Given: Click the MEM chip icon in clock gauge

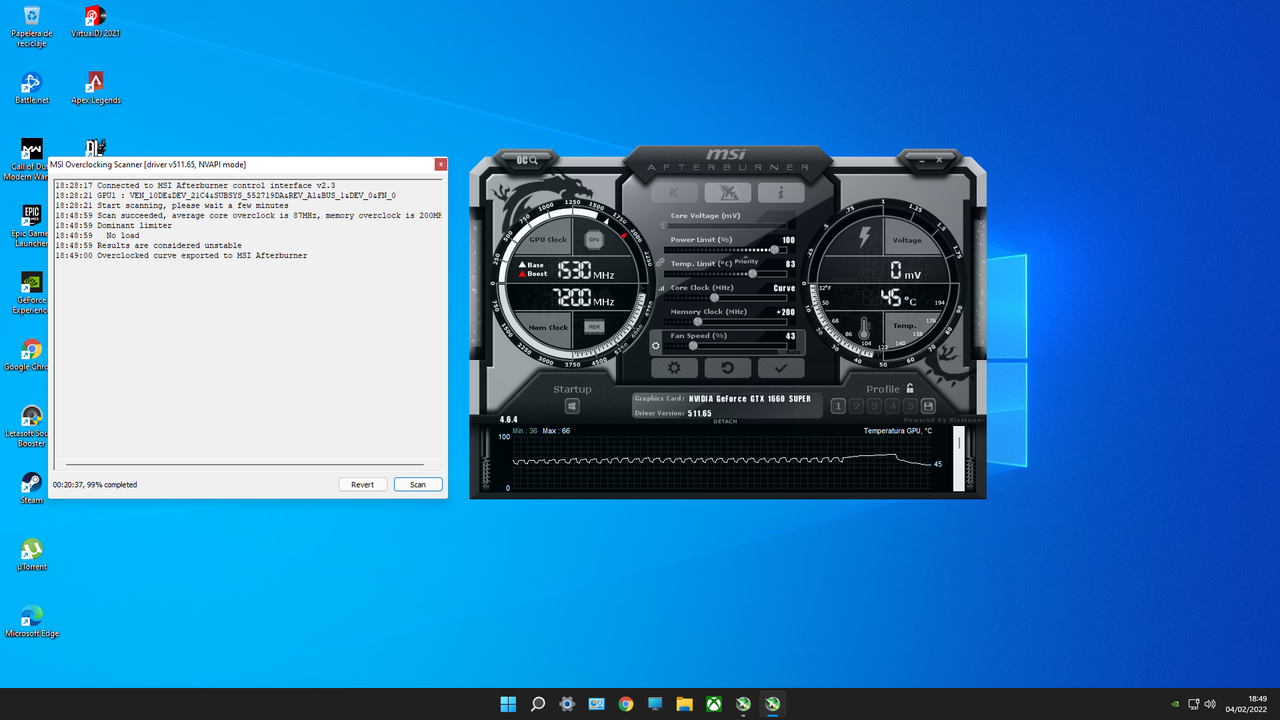Looking at the screenshot, I should (594, 326).
